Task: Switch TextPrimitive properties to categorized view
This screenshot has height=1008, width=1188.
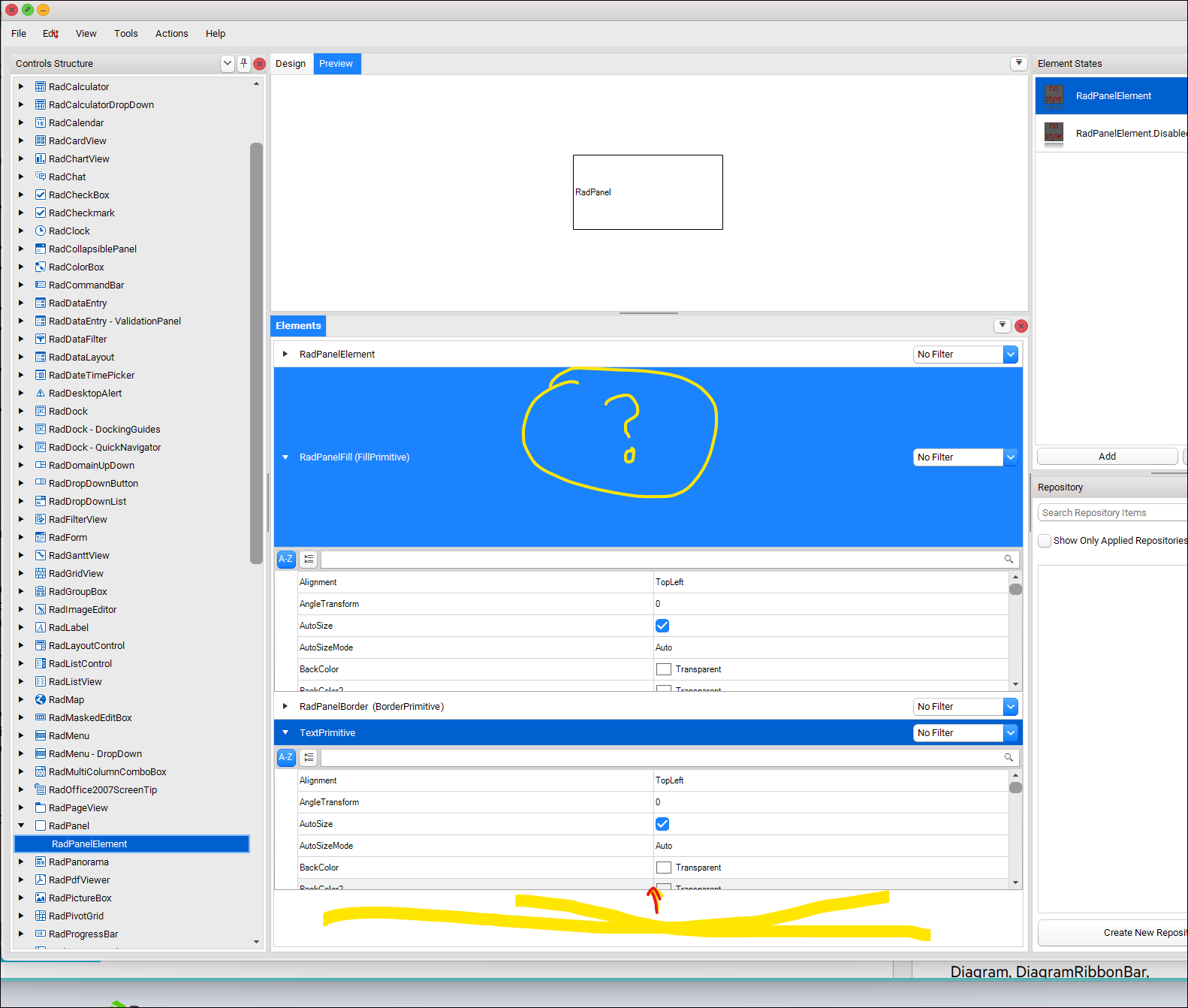Action: coord(309,757)
